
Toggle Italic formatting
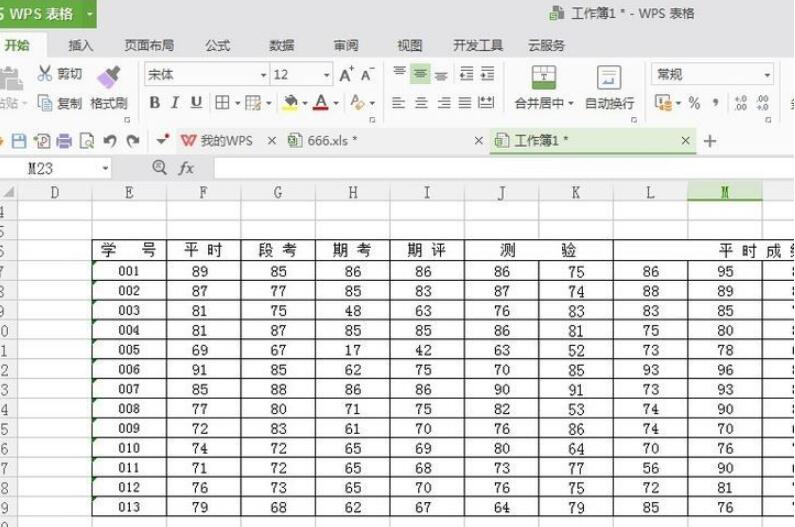coord(175,103)
